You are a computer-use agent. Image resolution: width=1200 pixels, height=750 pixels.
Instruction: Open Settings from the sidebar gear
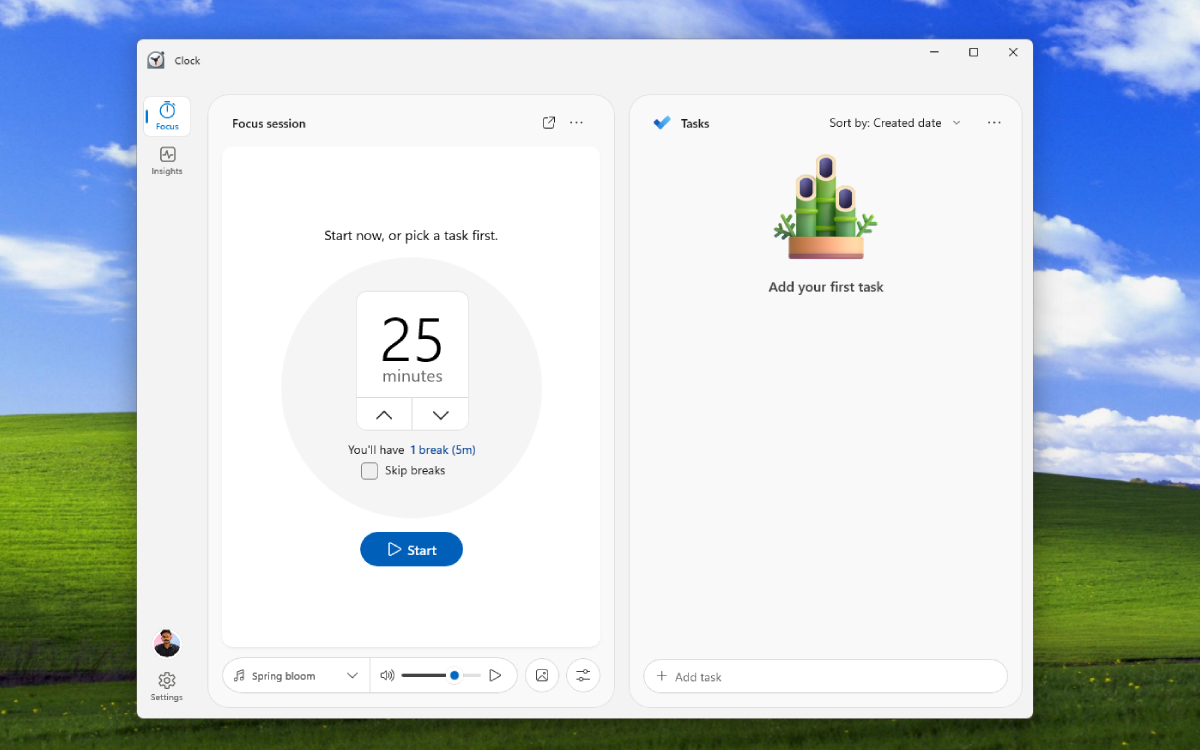coord(166,680)
